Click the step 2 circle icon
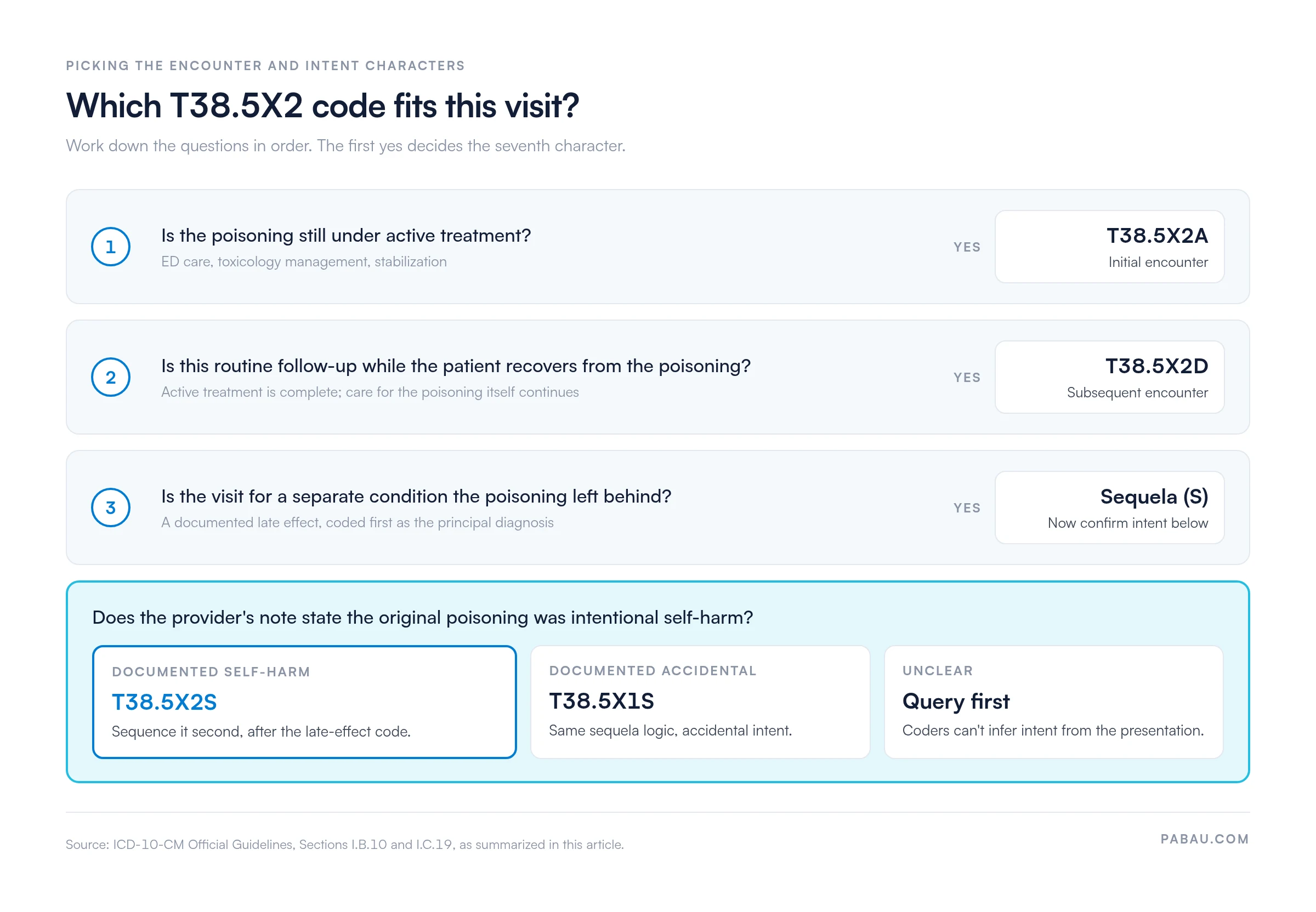 tap(110, 377)
